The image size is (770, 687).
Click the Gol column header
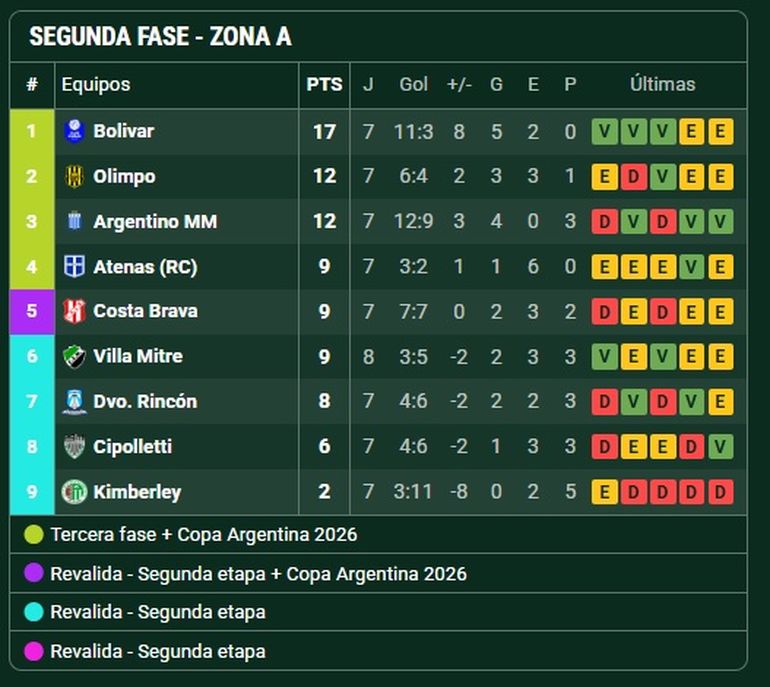tap(414, 85)
